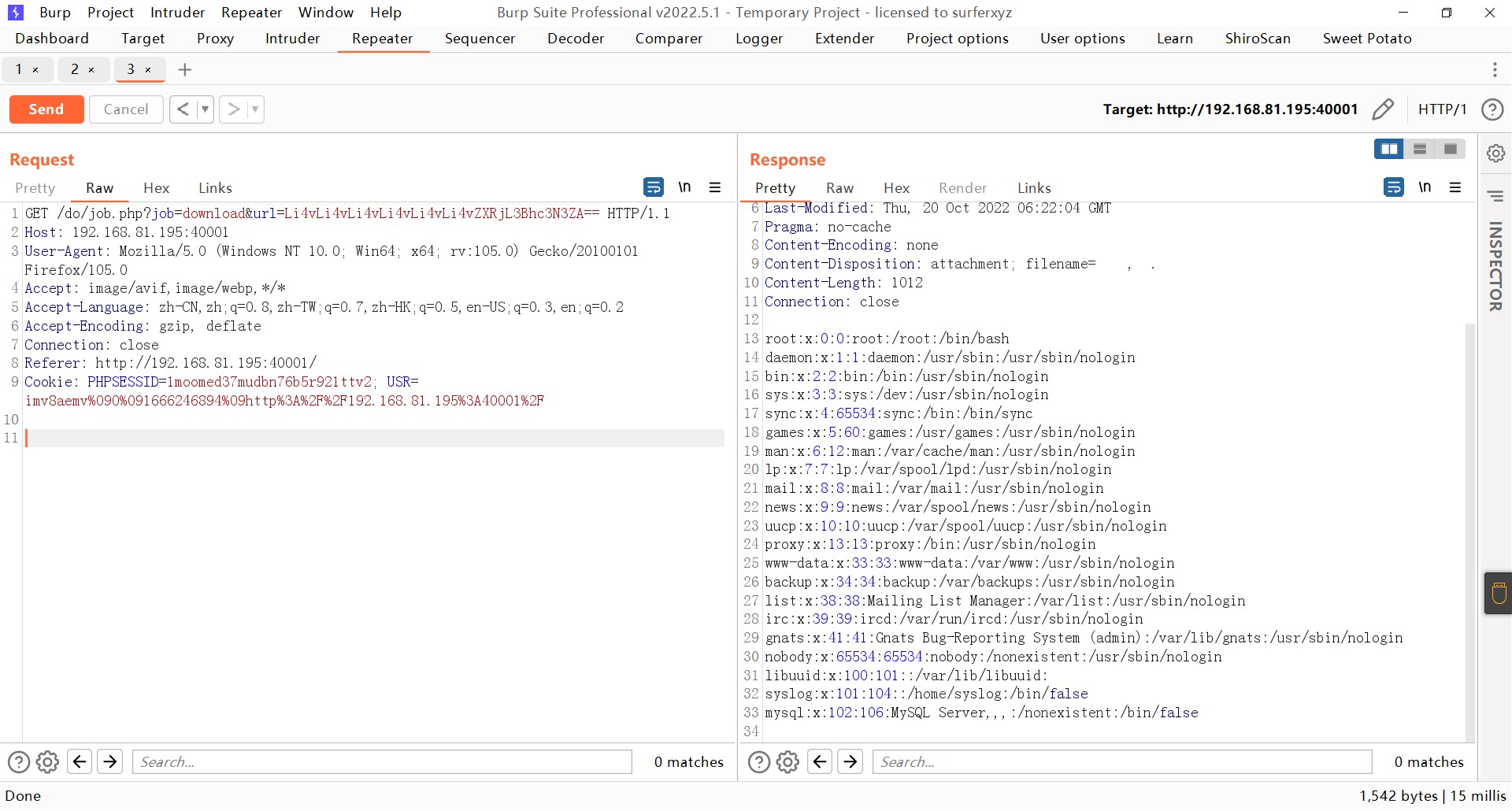Screen dimensions: 1512x811
Task: Open the Decoder tab
Action: [576, 39]
